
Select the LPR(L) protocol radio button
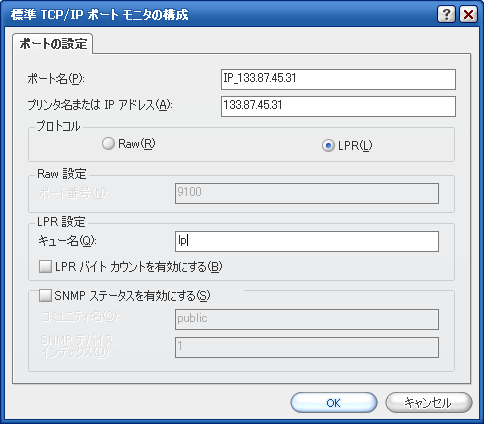[x=328, y=145]
